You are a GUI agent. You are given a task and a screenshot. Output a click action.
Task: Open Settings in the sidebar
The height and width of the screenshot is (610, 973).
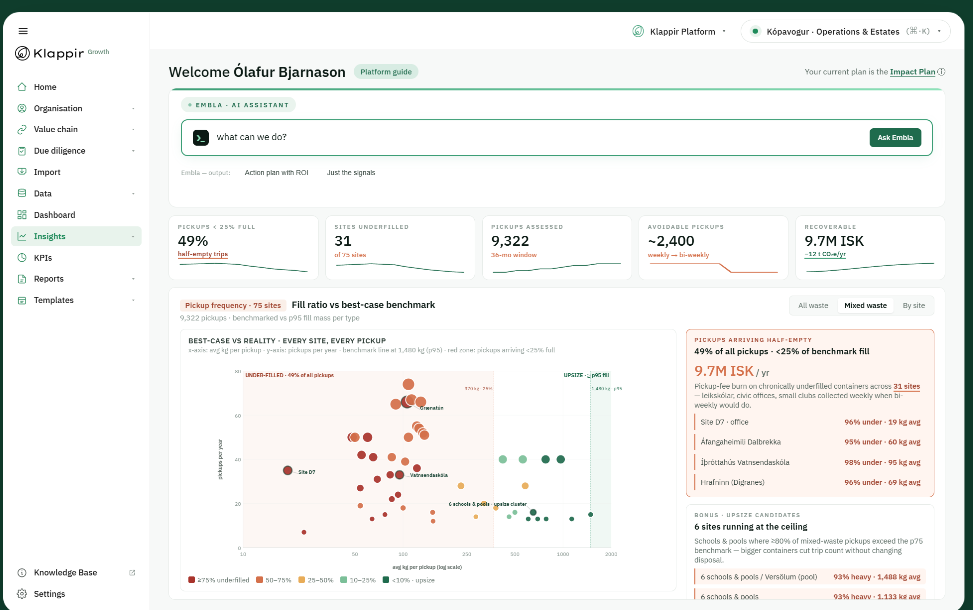click(x=76, y=594)
